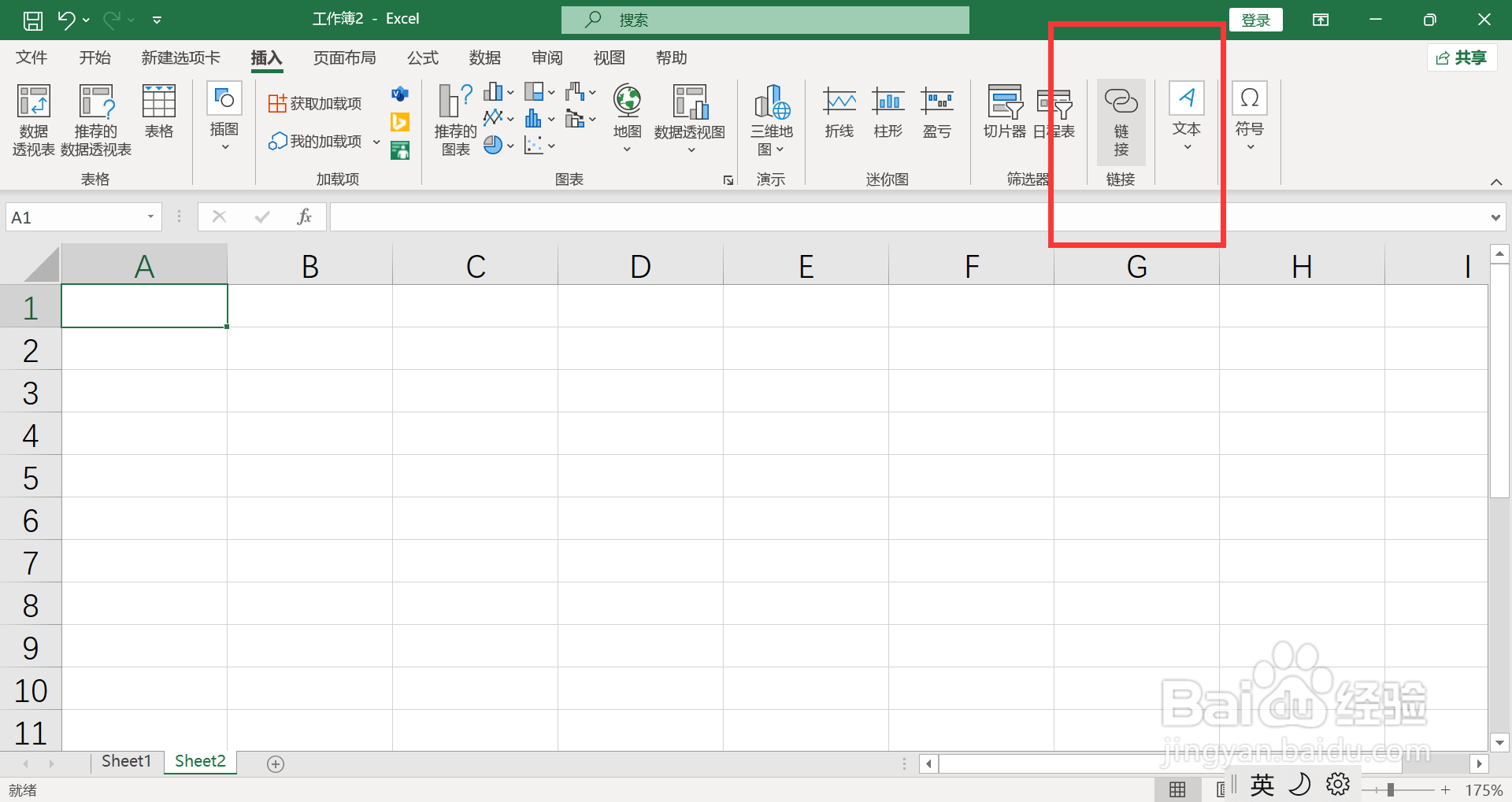1512x802 pixels.
Task: Click the Share (共享) button
Action: tap(1462, 57)
